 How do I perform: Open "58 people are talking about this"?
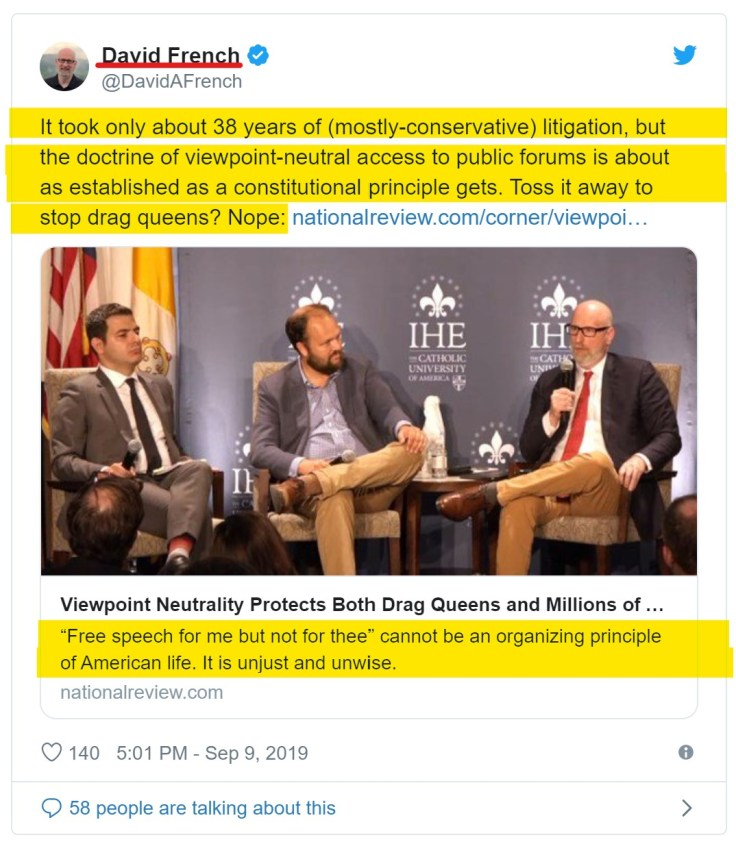(202, 808)
